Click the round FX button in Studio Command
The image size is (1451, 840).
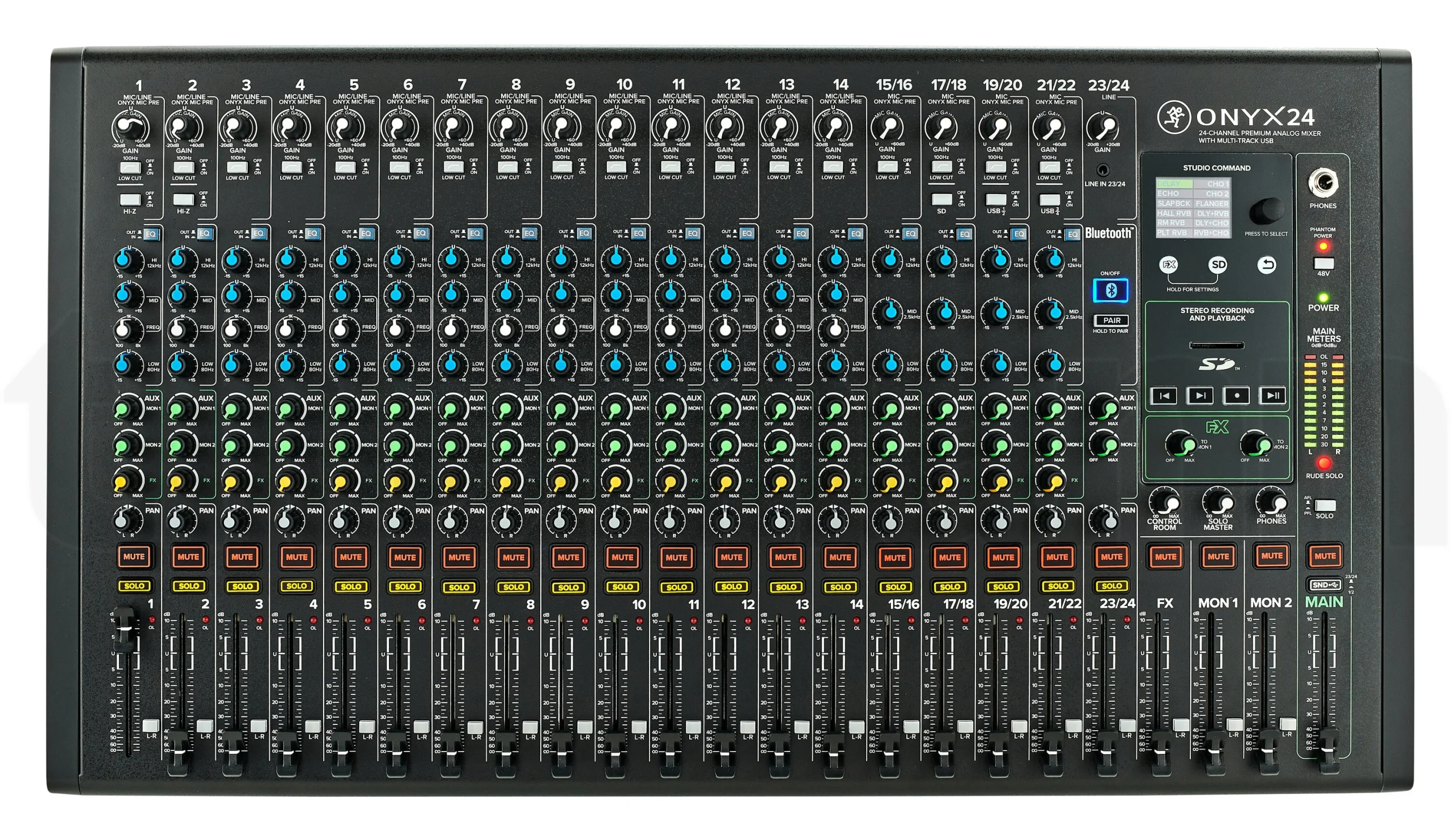tap(1168, 265)
